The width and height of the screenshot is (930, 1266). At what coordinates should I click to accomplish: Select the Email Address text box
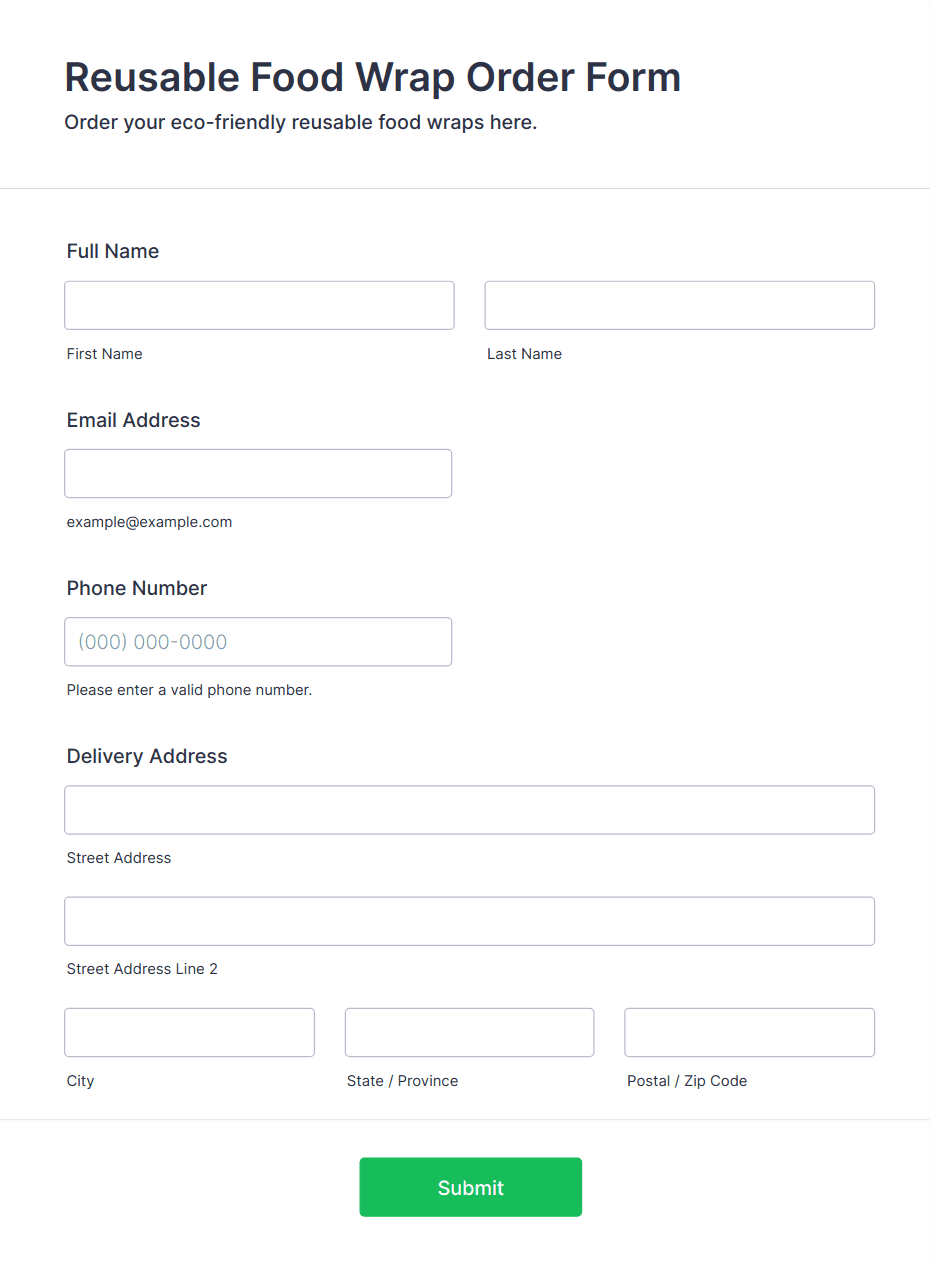[x=258, y=473]
